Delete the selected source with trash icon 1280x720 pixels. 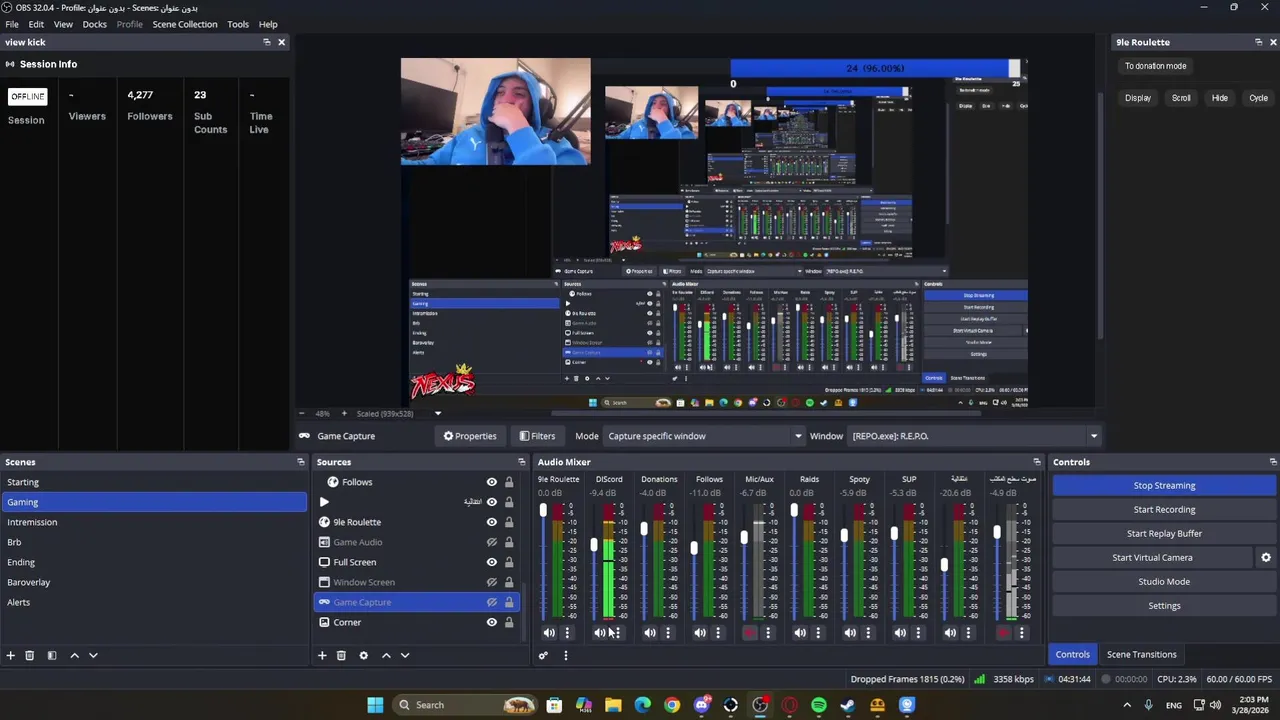[341, 655]
